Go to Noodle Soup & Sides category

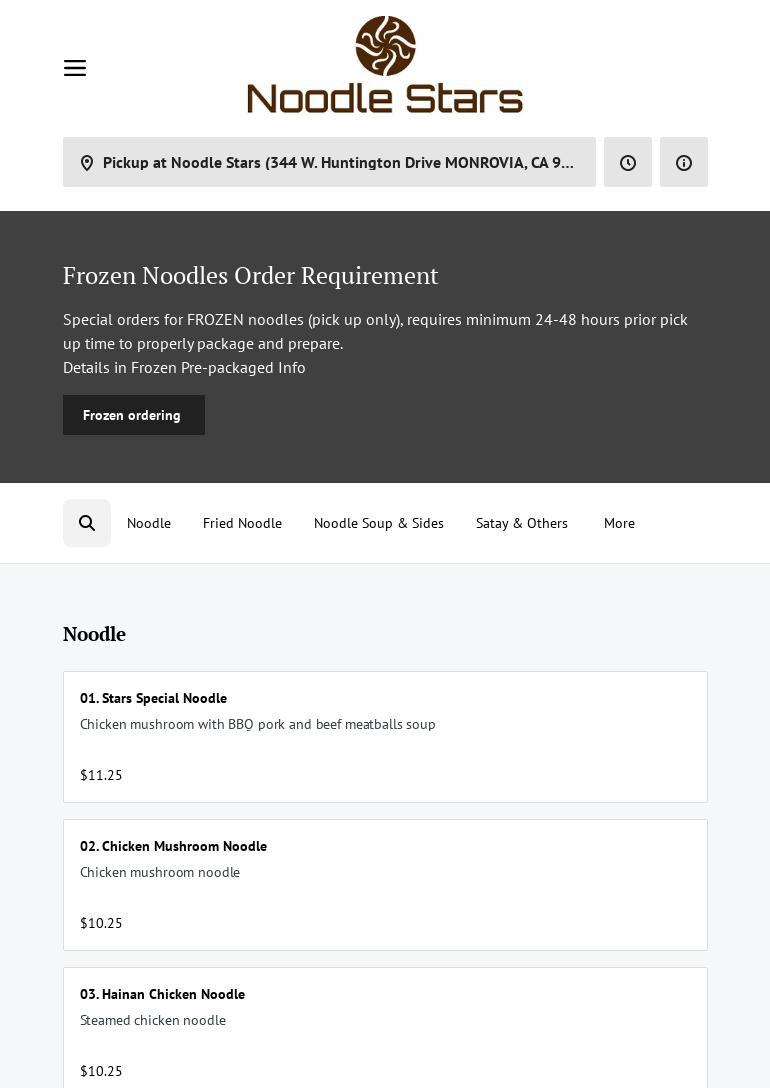coord(379,523)
